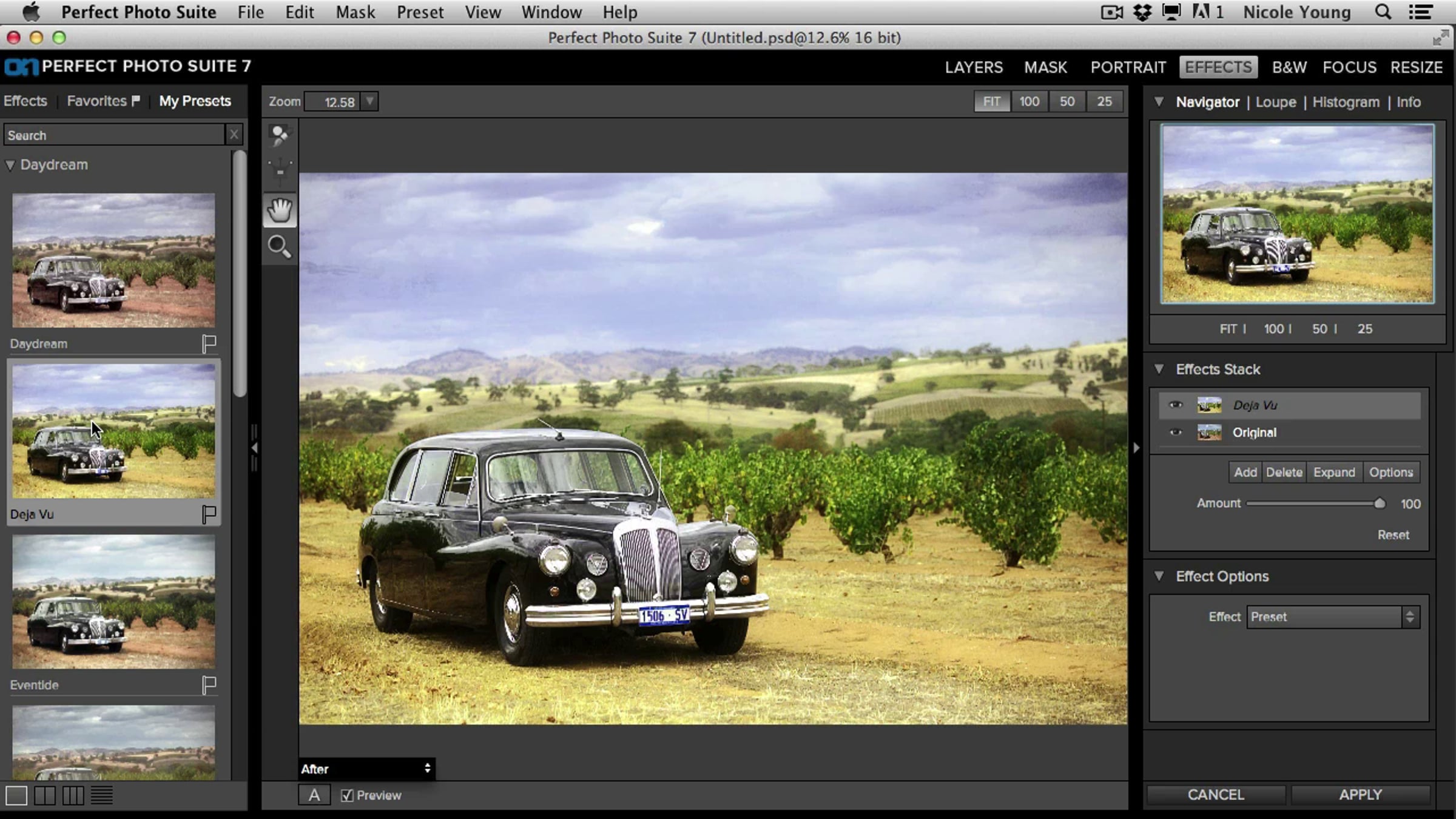
Task: Set canvas zoom to 50
Action: pyautogui.click(x=1067, y=101)
